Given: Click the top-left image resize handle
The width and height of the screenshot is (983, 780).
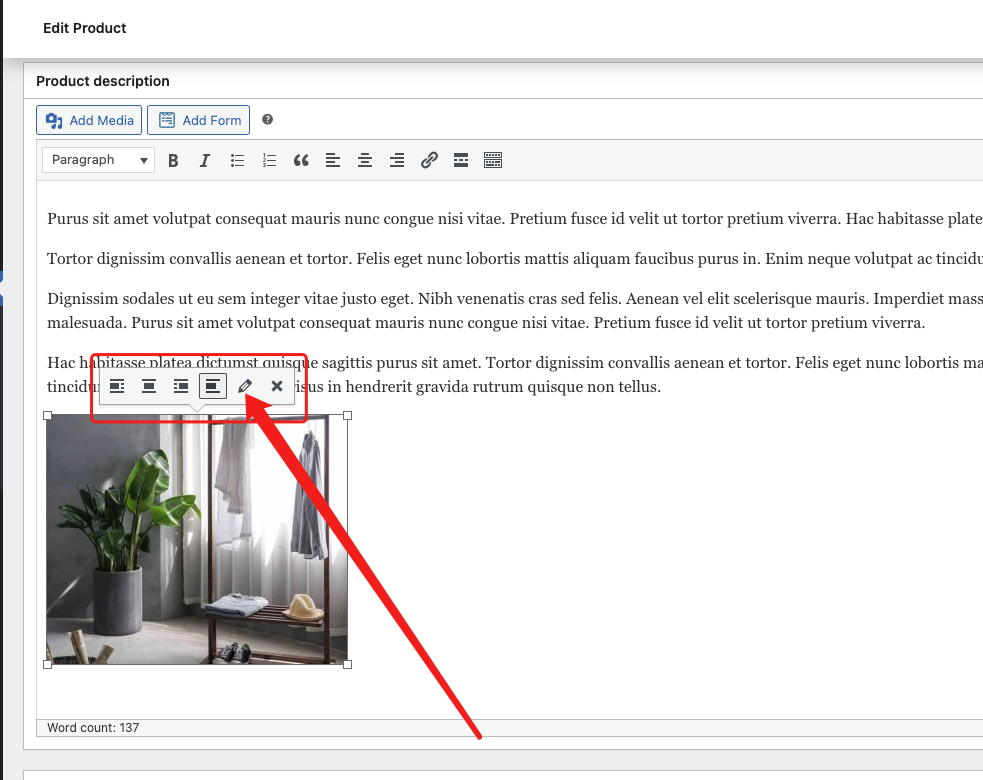Looking at the screenshot, I should point(47,415).
